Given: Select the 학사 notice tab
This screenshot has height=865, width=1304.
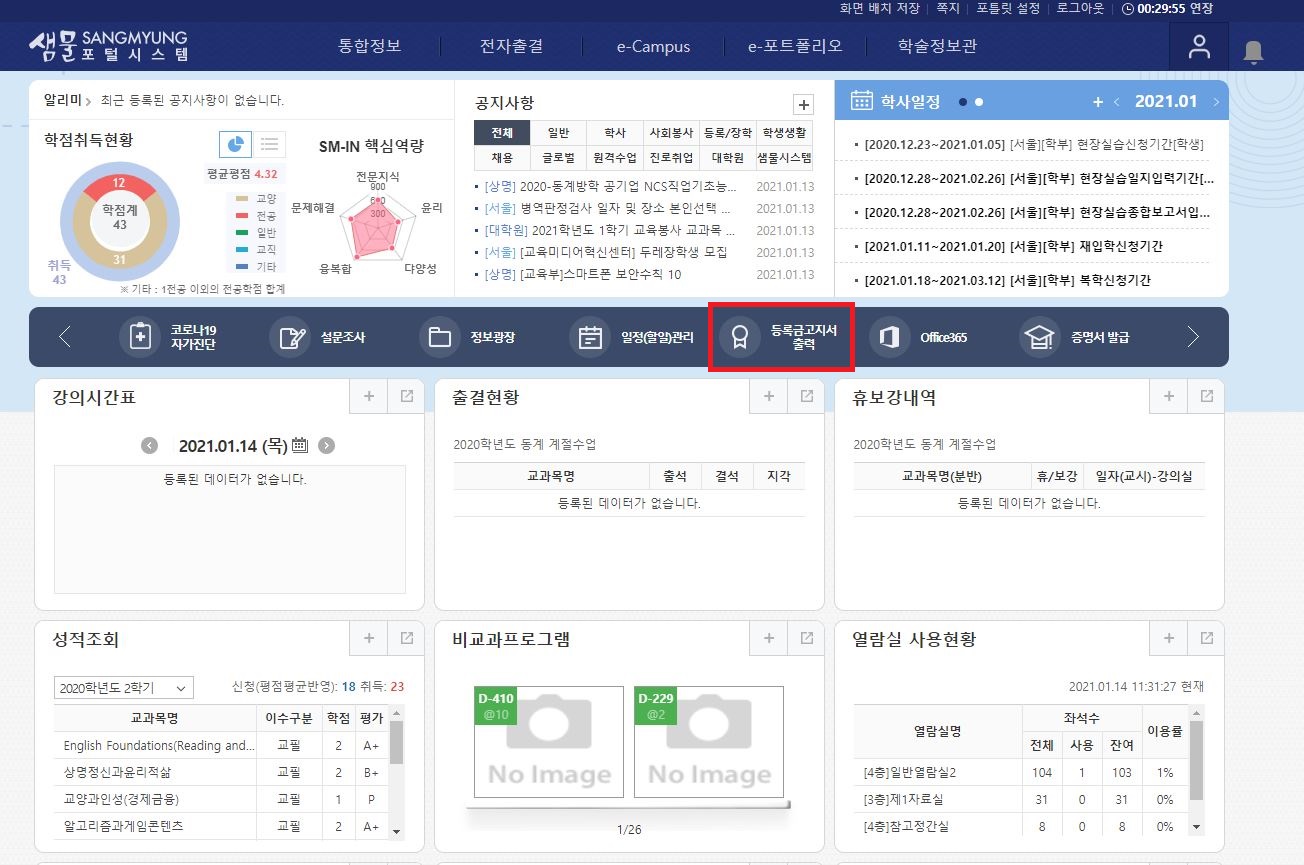Looking at the screenshot, I should click(615, 133).
